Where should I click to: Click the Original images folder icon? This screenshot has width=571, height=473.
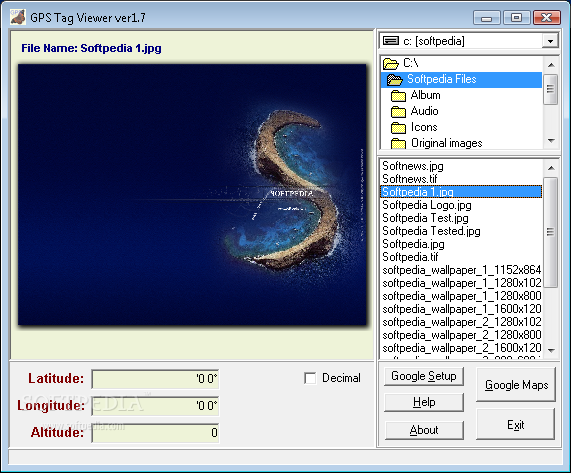(x=398, y=143)
